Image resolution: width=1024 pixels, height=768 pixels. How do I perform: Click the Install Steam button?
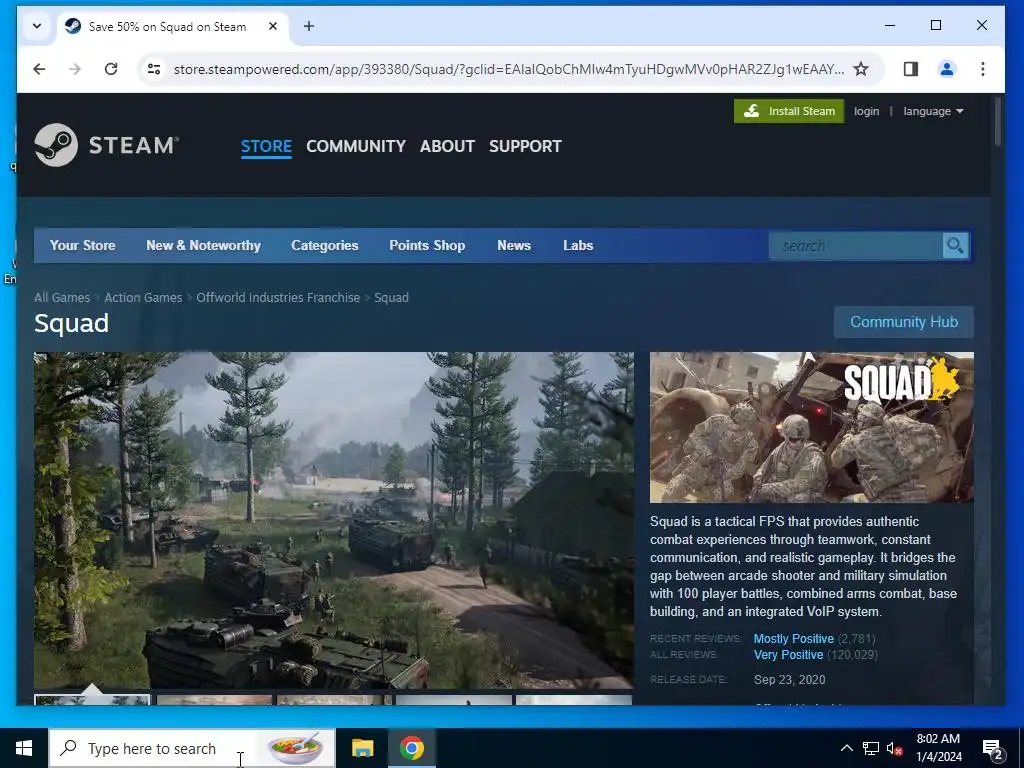pos(789,111)
